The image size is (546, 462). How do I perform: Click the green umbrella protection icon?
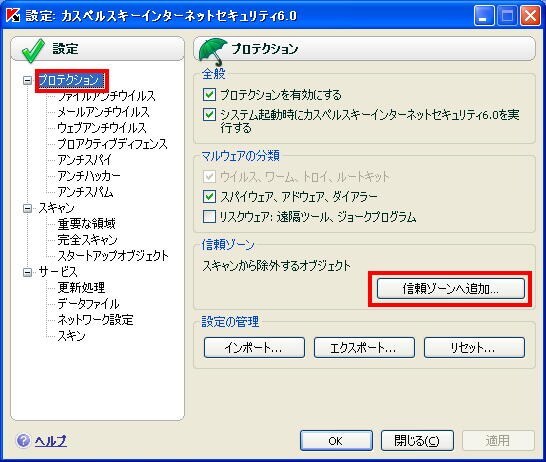coord(212,52)
